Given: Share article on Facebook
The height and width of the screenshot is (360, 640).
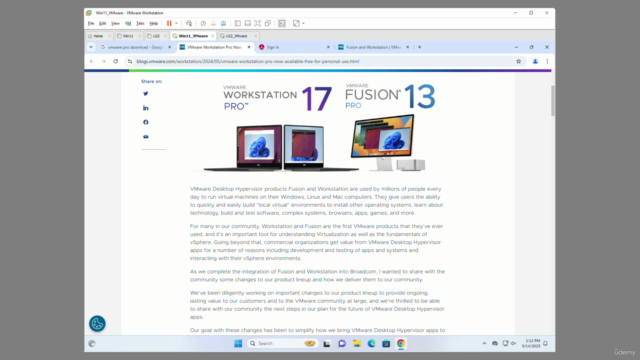Looking at the screenshot, I should click(x=146, y=122).
